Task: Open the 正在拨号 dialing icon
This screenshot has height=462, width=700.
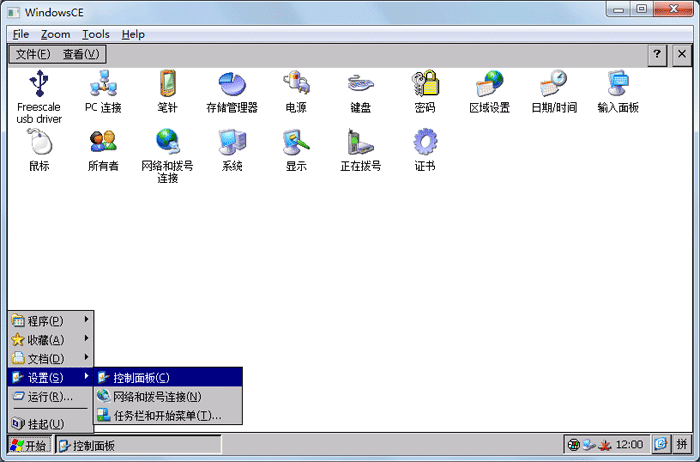Action: 360,150
